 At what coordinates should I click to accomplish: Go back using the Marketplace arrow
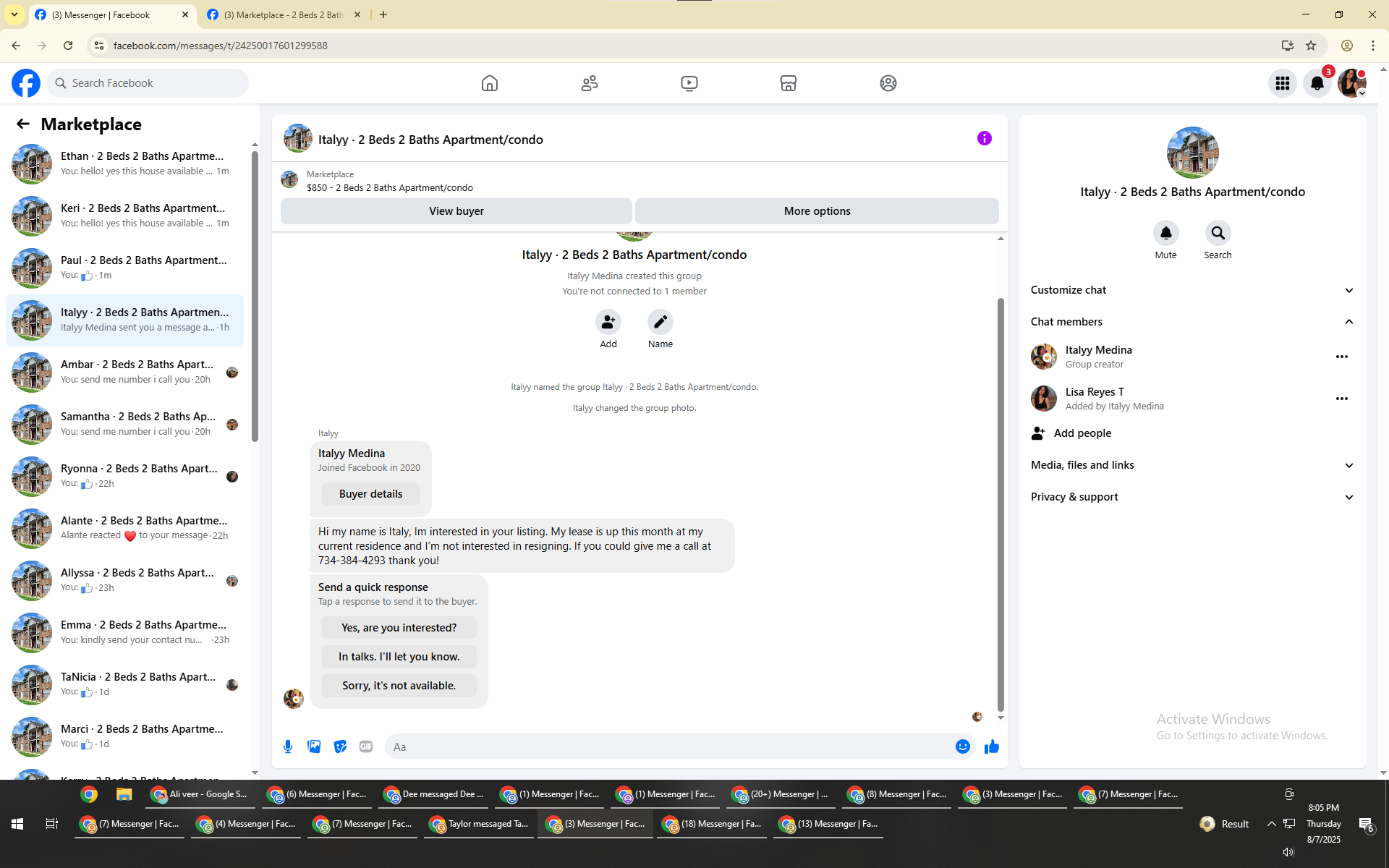click(x=23, y=124)
